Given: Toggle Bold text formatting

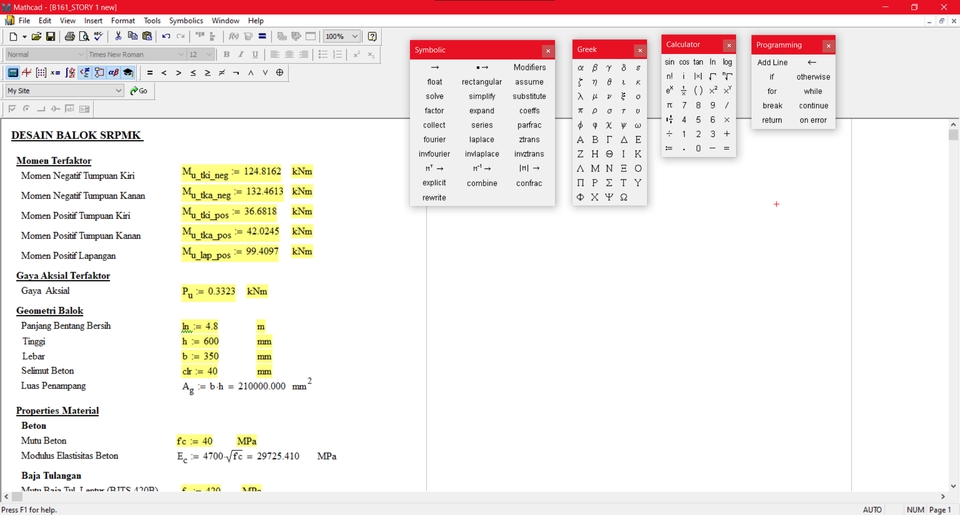Looking at the screenshot, I should pos(227,55).
